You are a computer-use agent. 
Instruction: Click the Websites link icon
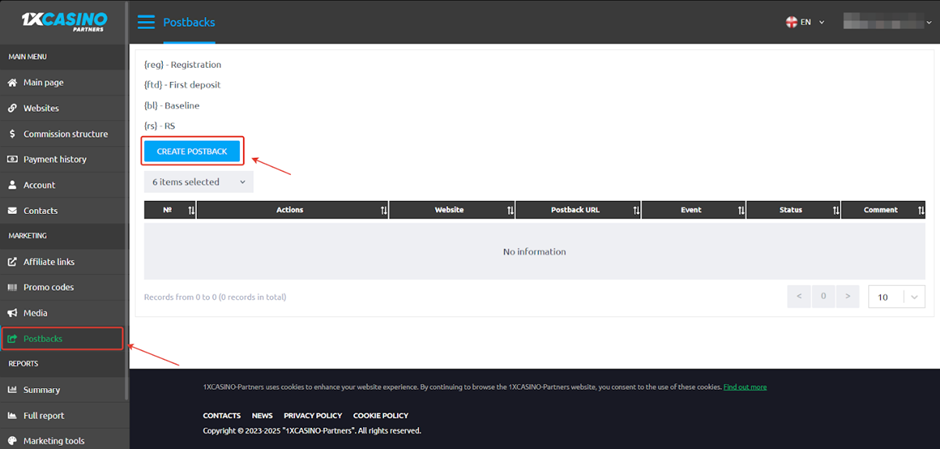13,108
